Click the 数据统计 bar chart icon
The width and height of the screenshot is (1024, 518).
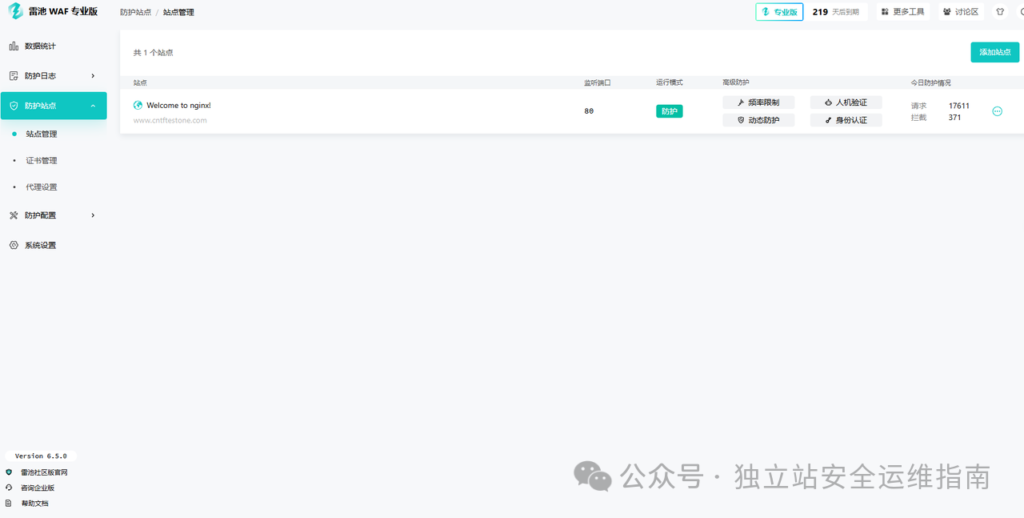pyautogui.click(x=14, y=46)
